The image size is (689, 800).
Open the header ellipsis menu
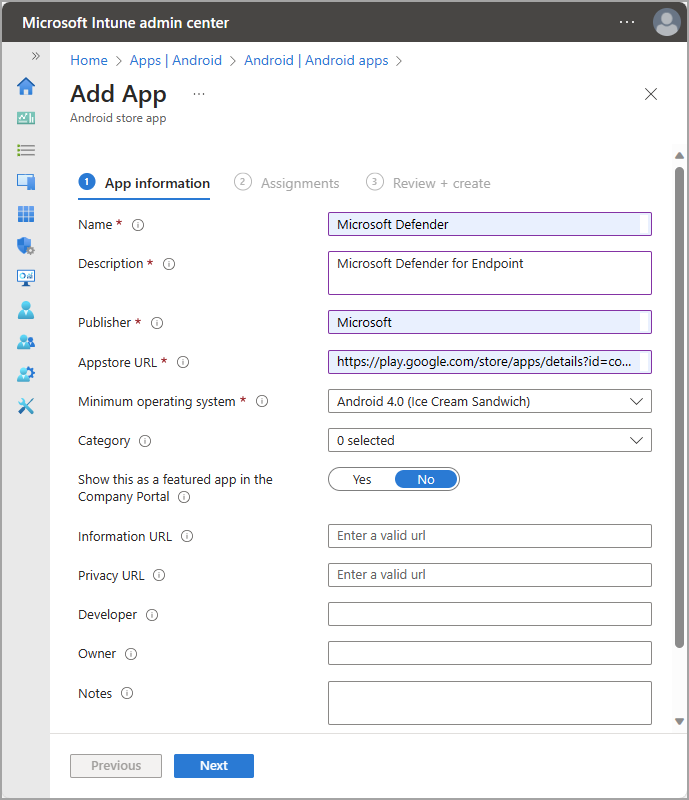(627, 22)
